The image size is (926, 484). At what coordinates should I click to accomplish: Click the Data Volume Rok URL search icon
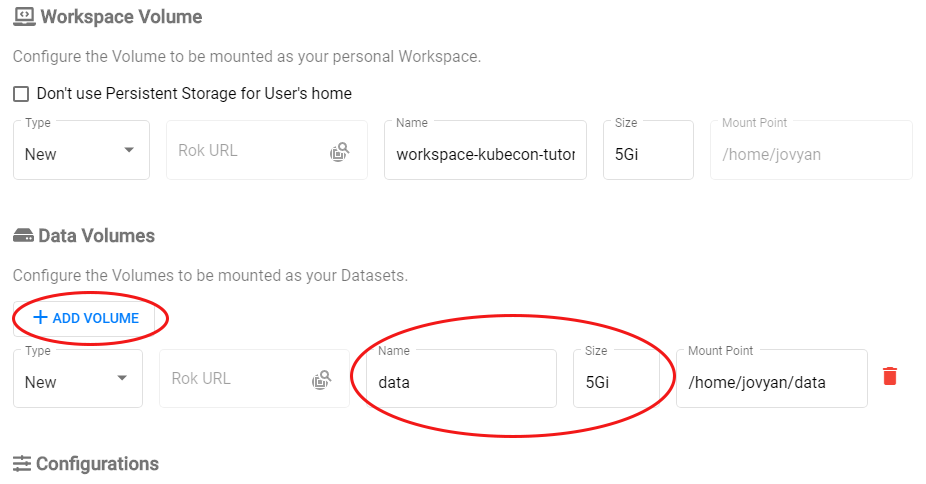321,380
